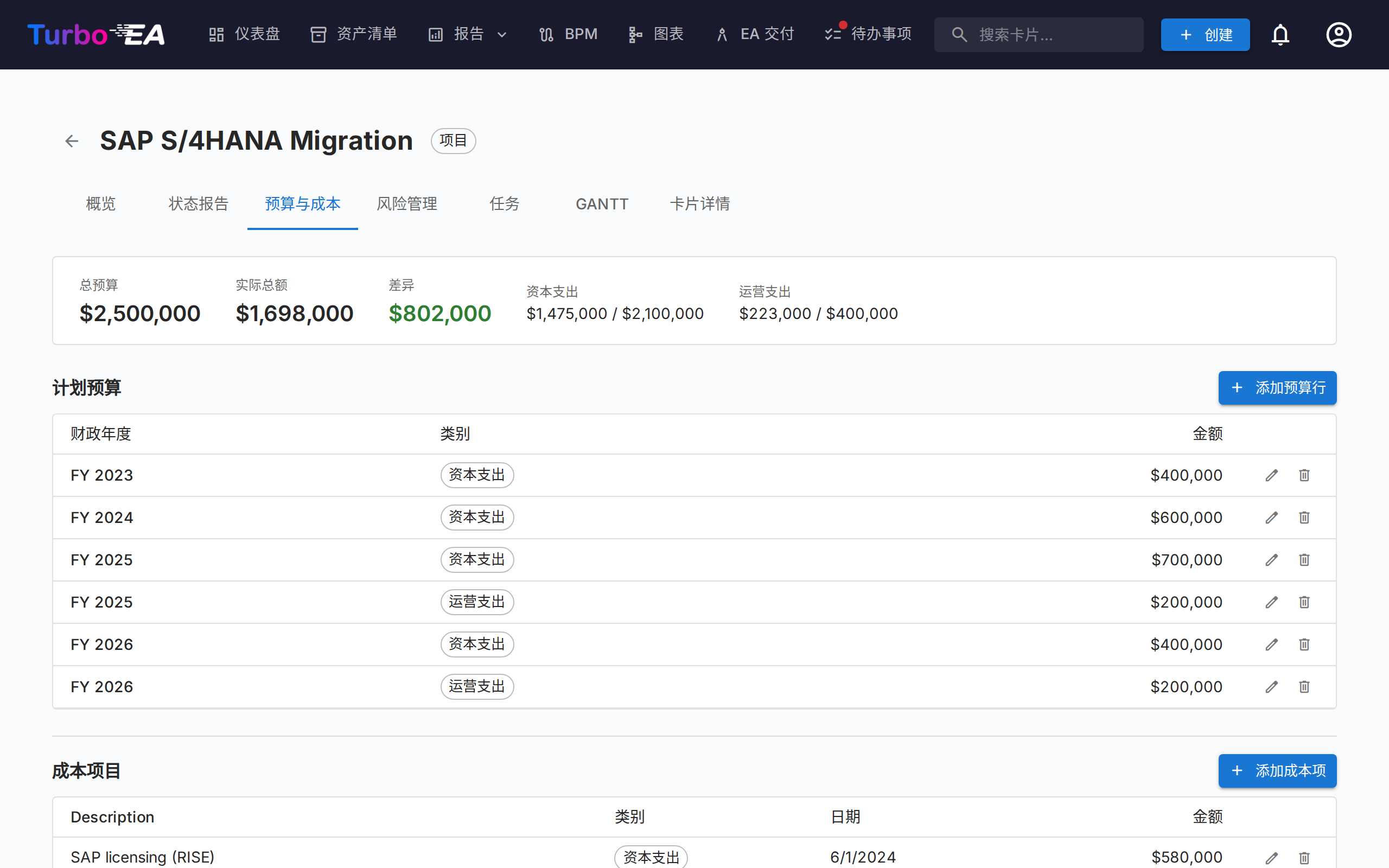Open the notifications bell
This screenshot has width=1389, height=868.
pos(1280,35)
